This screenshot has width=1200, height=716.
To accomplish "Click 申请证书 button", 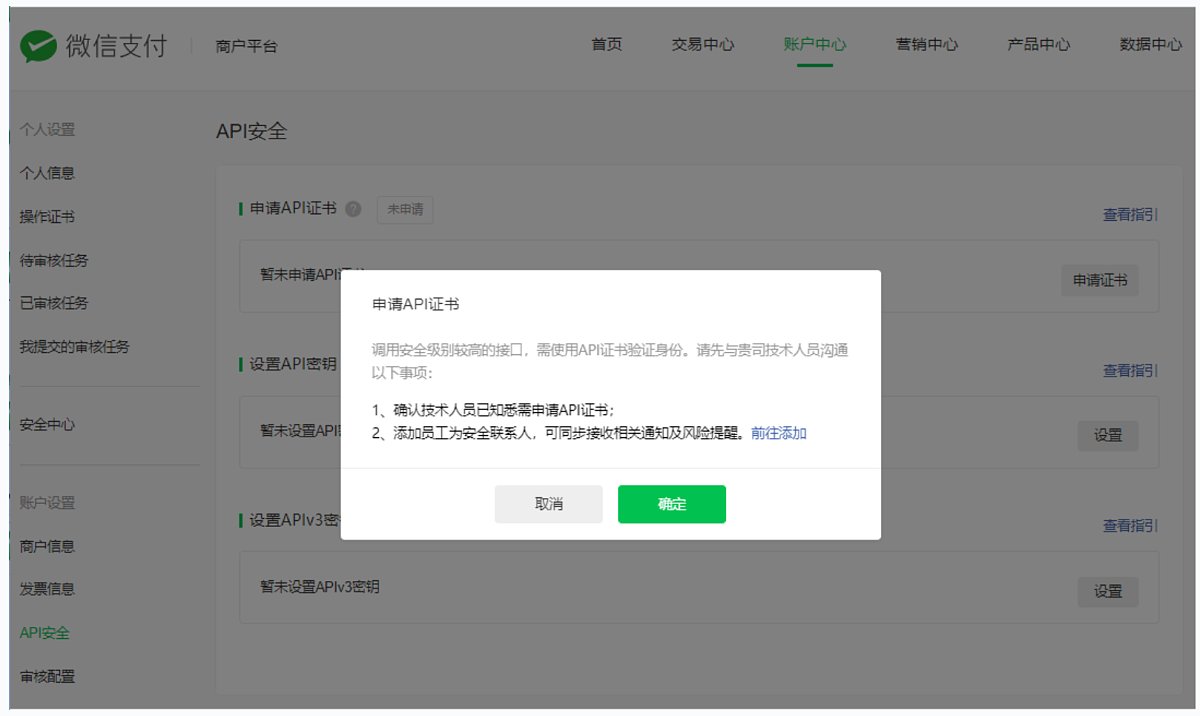I will pos(1100,281).
